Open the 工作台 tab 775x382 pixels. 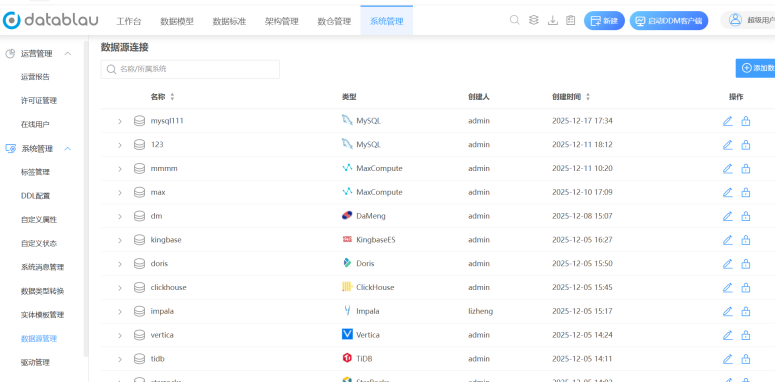coord(129,21)
